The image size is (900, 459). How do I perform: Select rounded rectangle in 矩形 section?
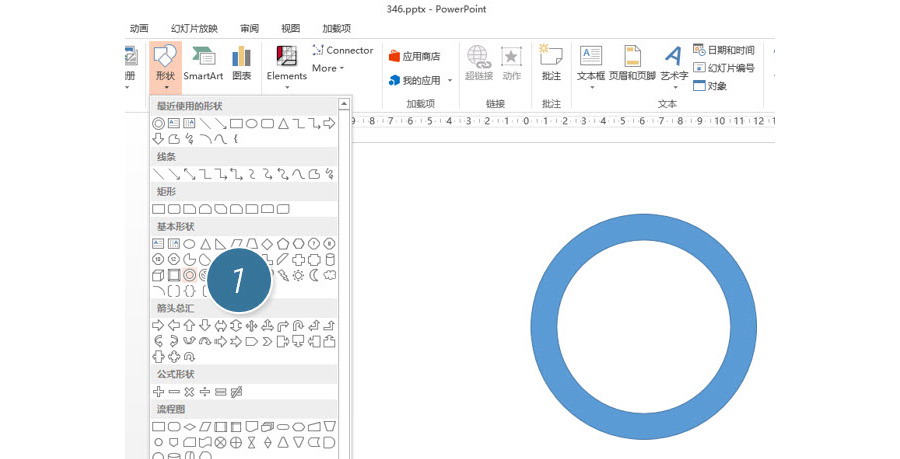[174, 209]
